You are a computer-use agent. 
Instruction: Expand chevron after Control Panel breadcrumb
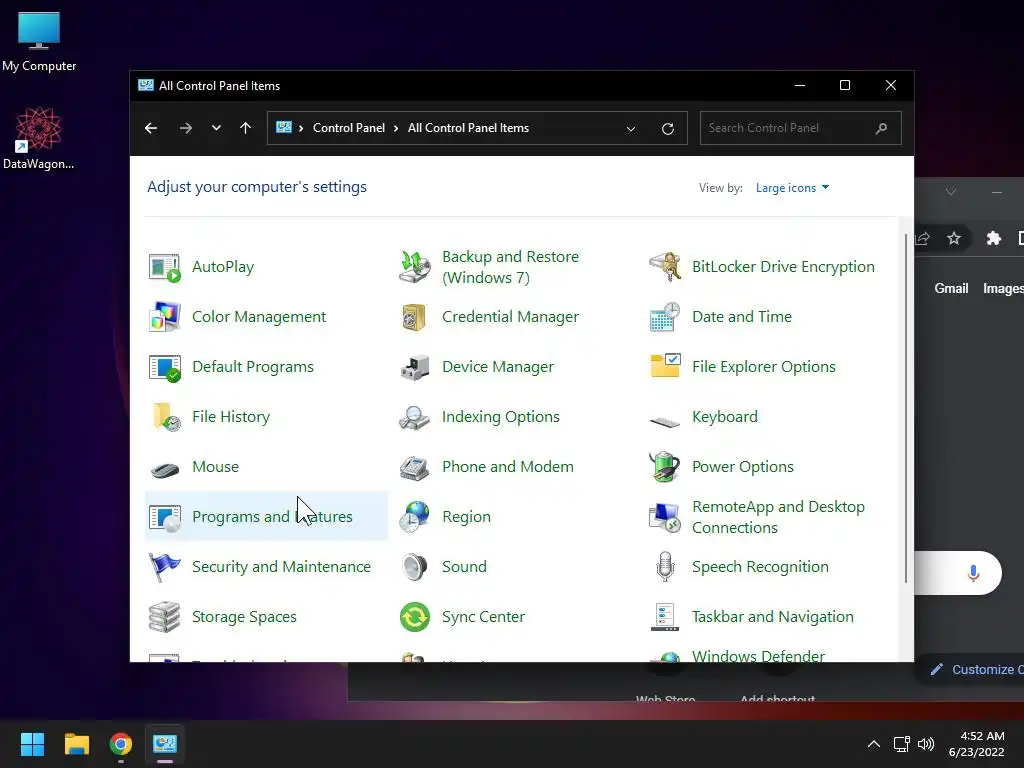point(396,128)
